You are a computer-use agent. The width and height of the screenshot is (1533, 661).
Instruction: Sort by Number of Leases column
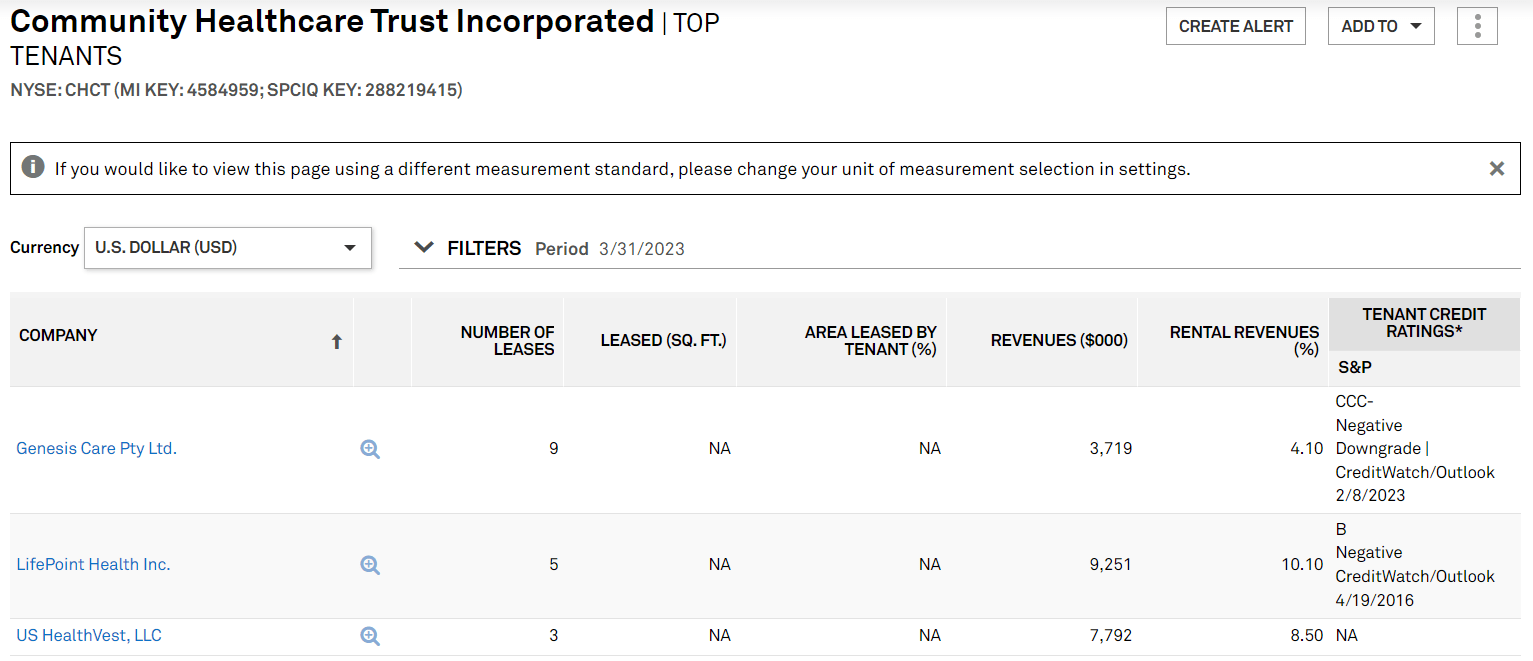(x=507, y=340)
